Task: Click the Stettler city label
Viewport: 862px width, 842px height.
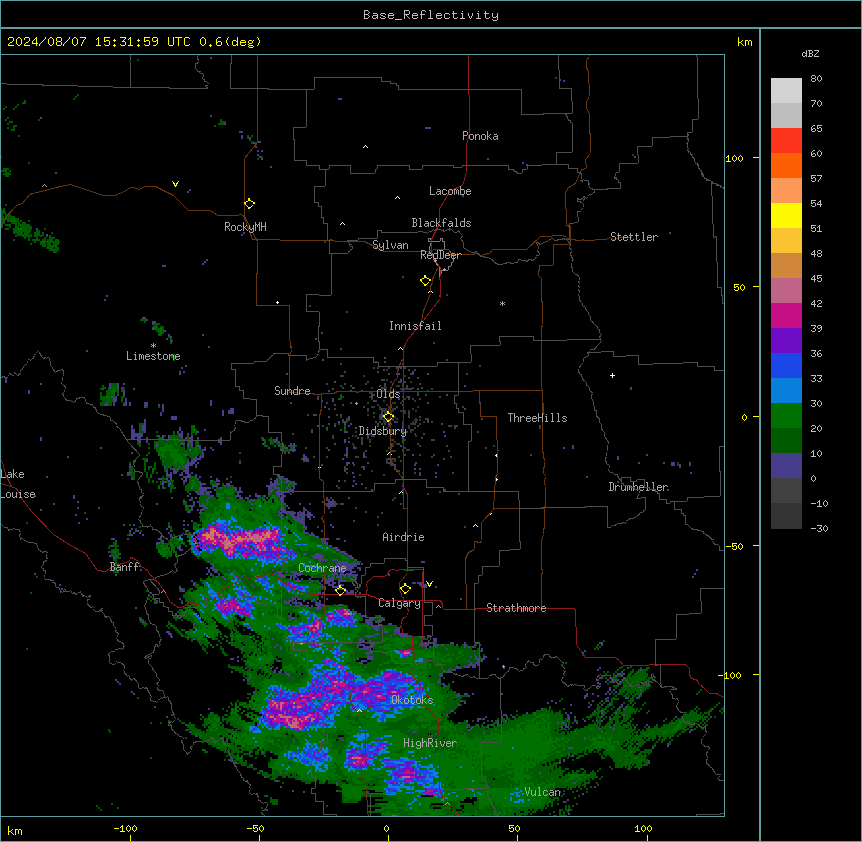Action: point(634,237)
